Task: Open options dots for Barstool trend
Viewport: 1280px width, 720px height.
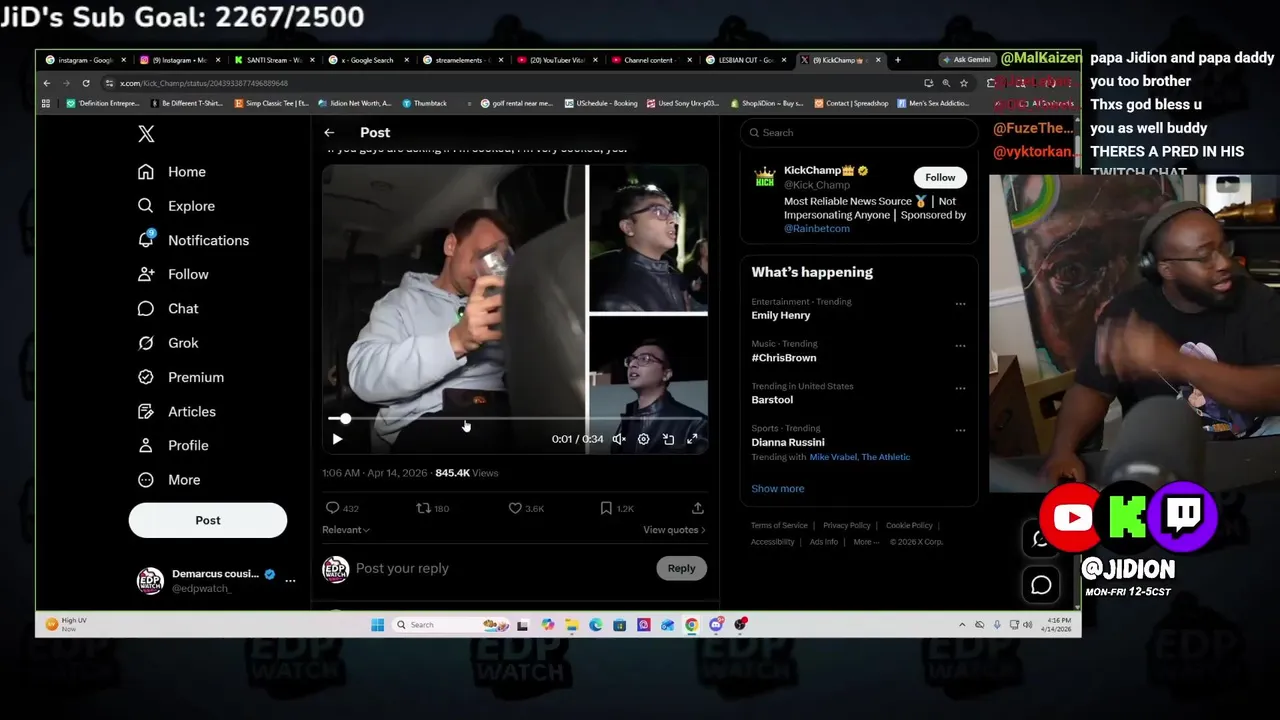Action: point(960,388)
